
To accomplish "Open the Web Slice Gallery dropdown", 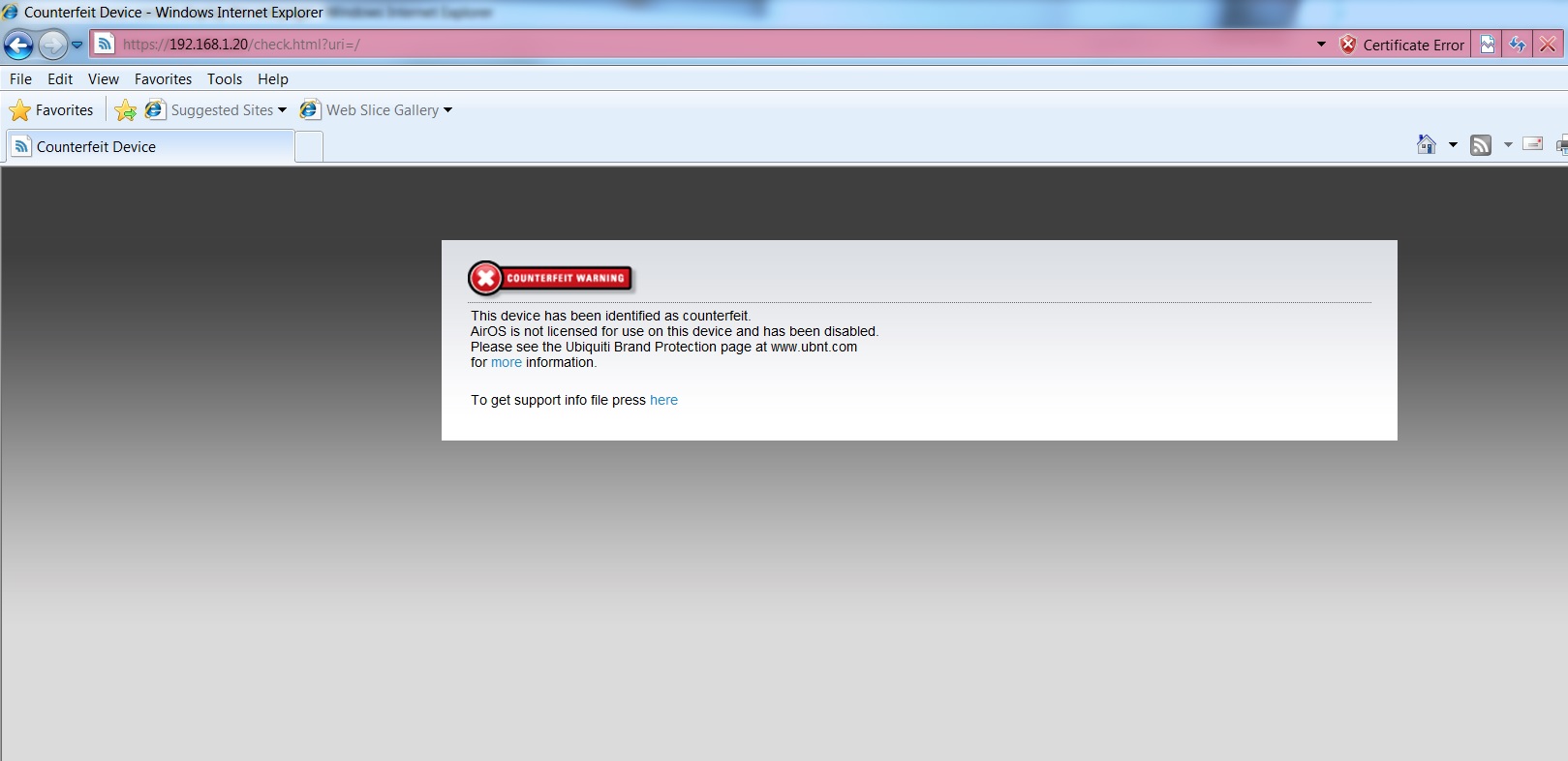I will click(x=376, y=110).
